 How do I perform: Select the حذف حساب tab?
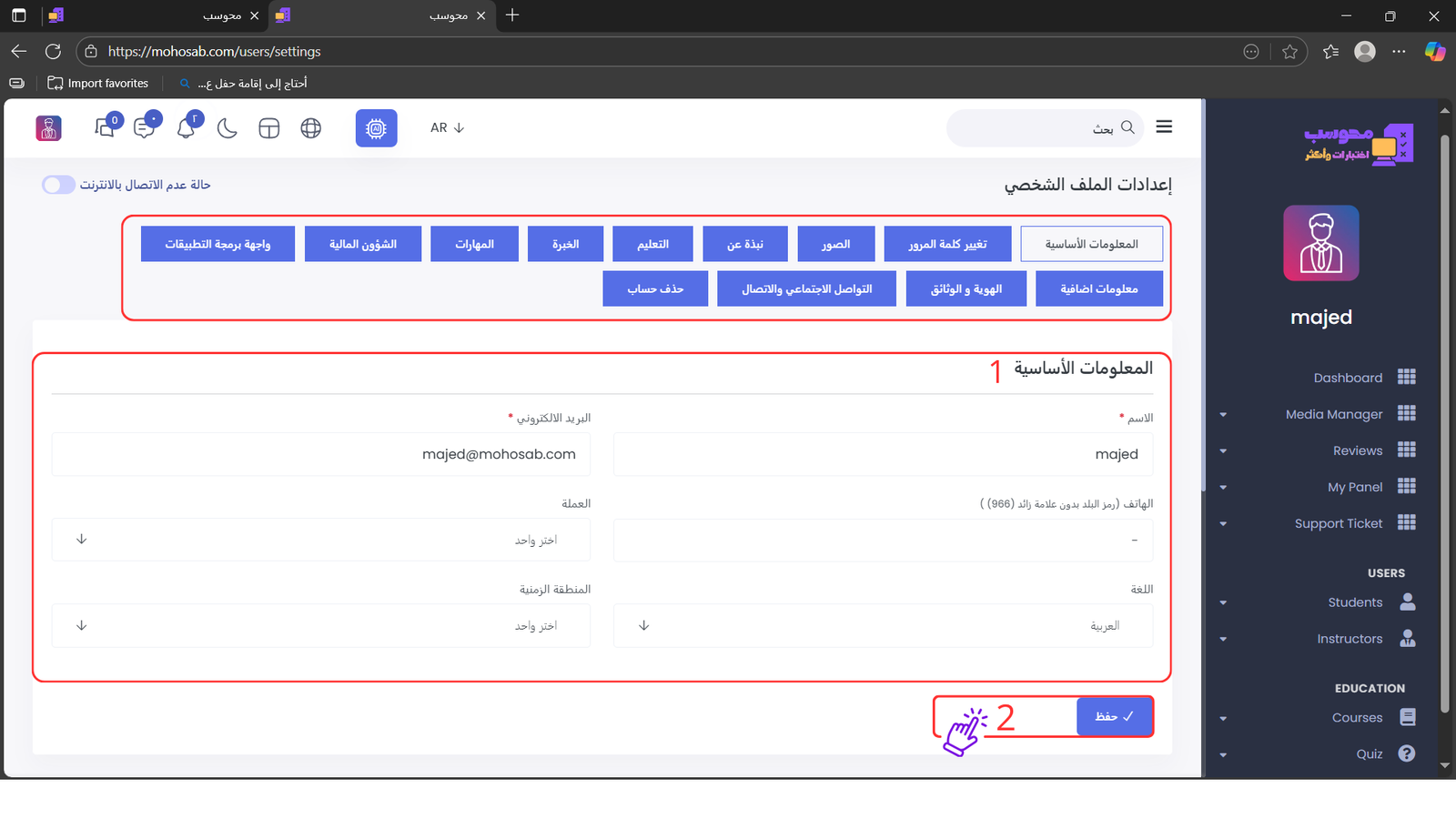[654, 288]
